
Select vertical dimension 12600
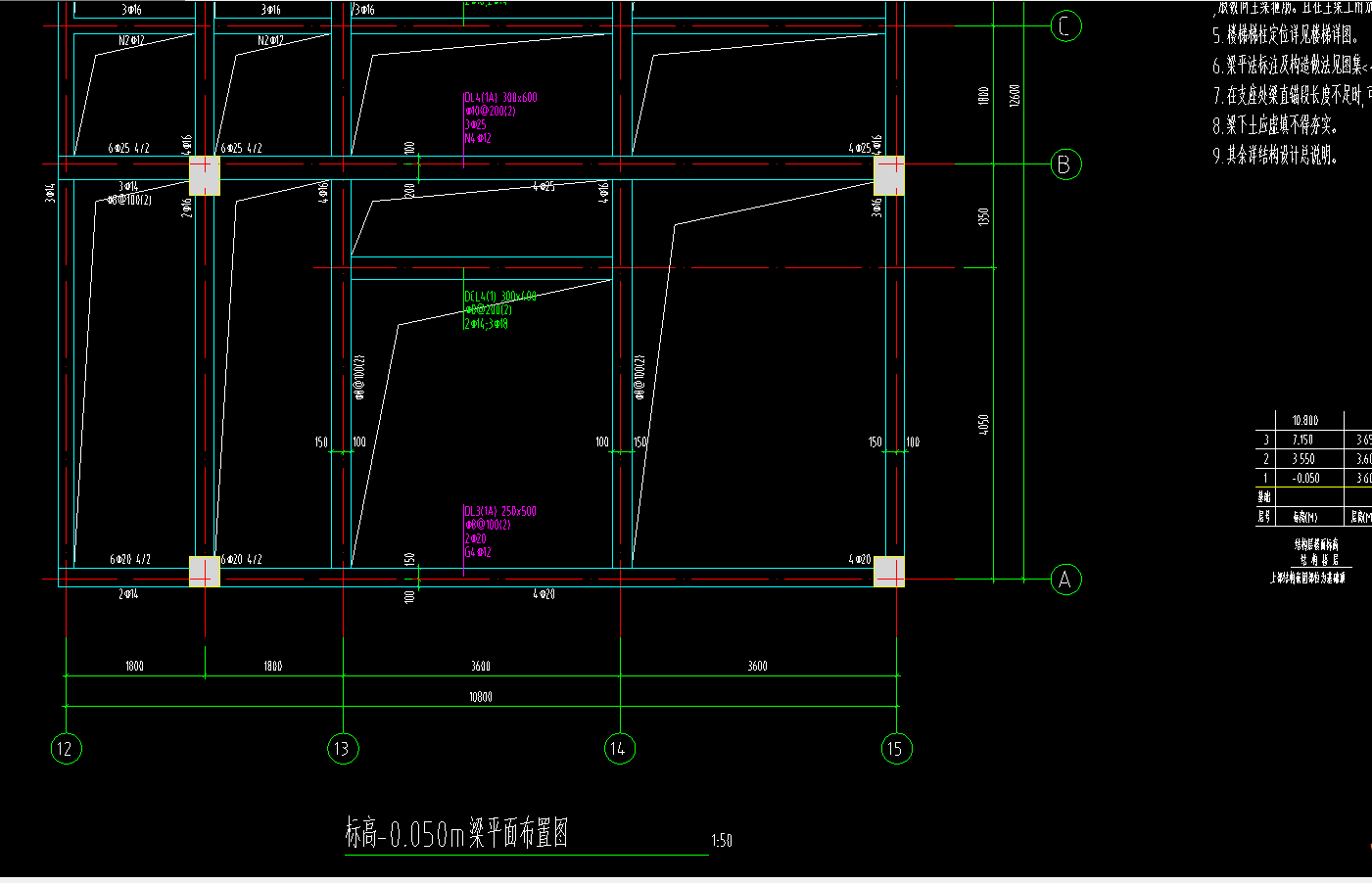click(x=1015, y=96)
